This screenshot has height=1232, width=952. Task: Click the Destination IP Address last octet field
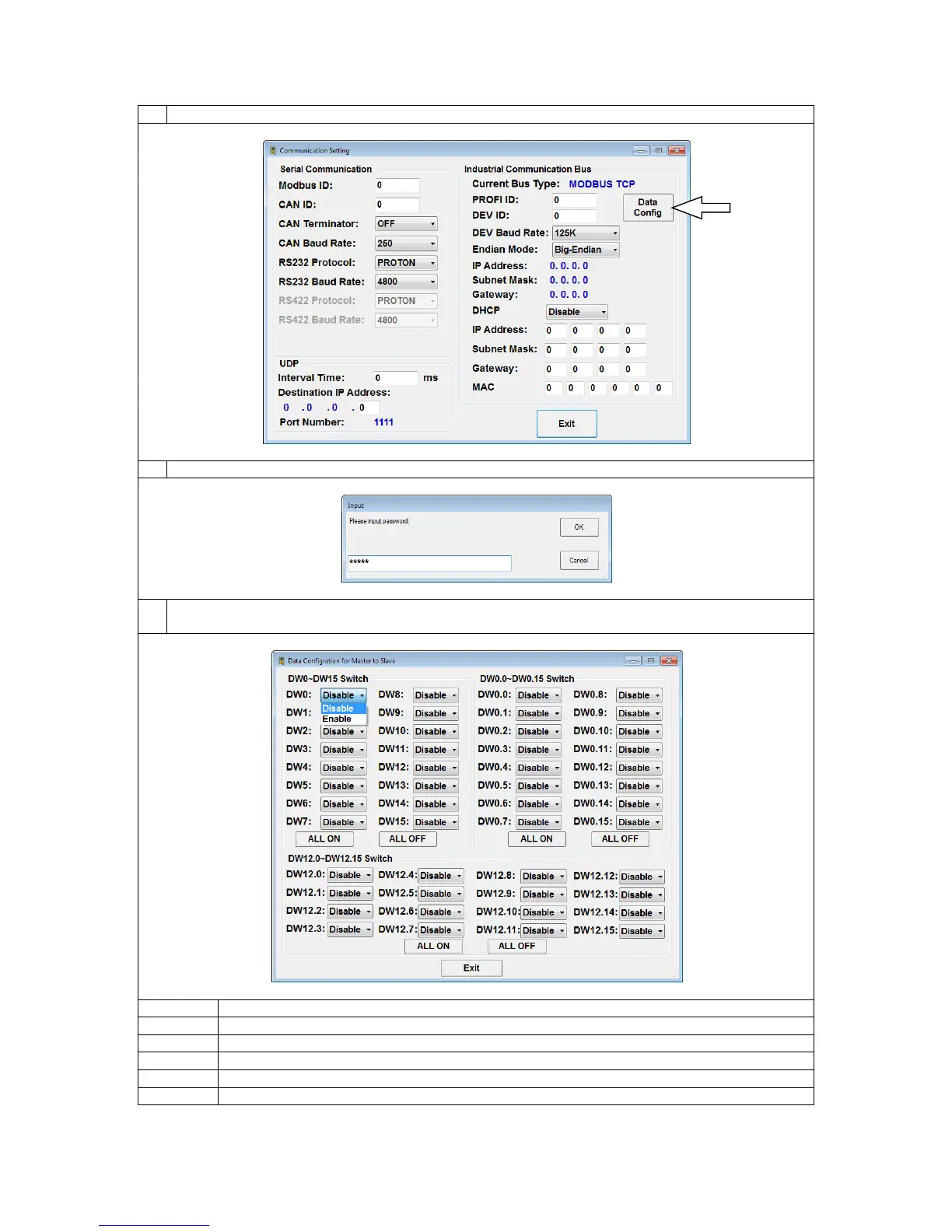[369, 408]
